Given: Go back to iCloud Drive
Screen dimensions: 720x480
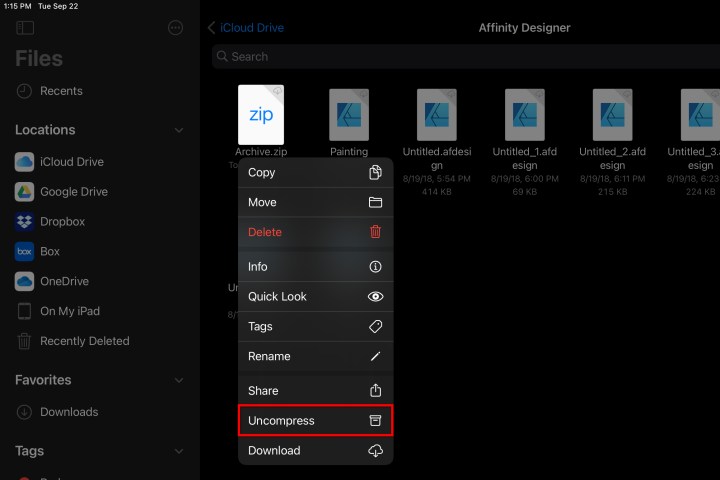Looking at the screenshot, I should pyautogui.click(x=246, y=28).
